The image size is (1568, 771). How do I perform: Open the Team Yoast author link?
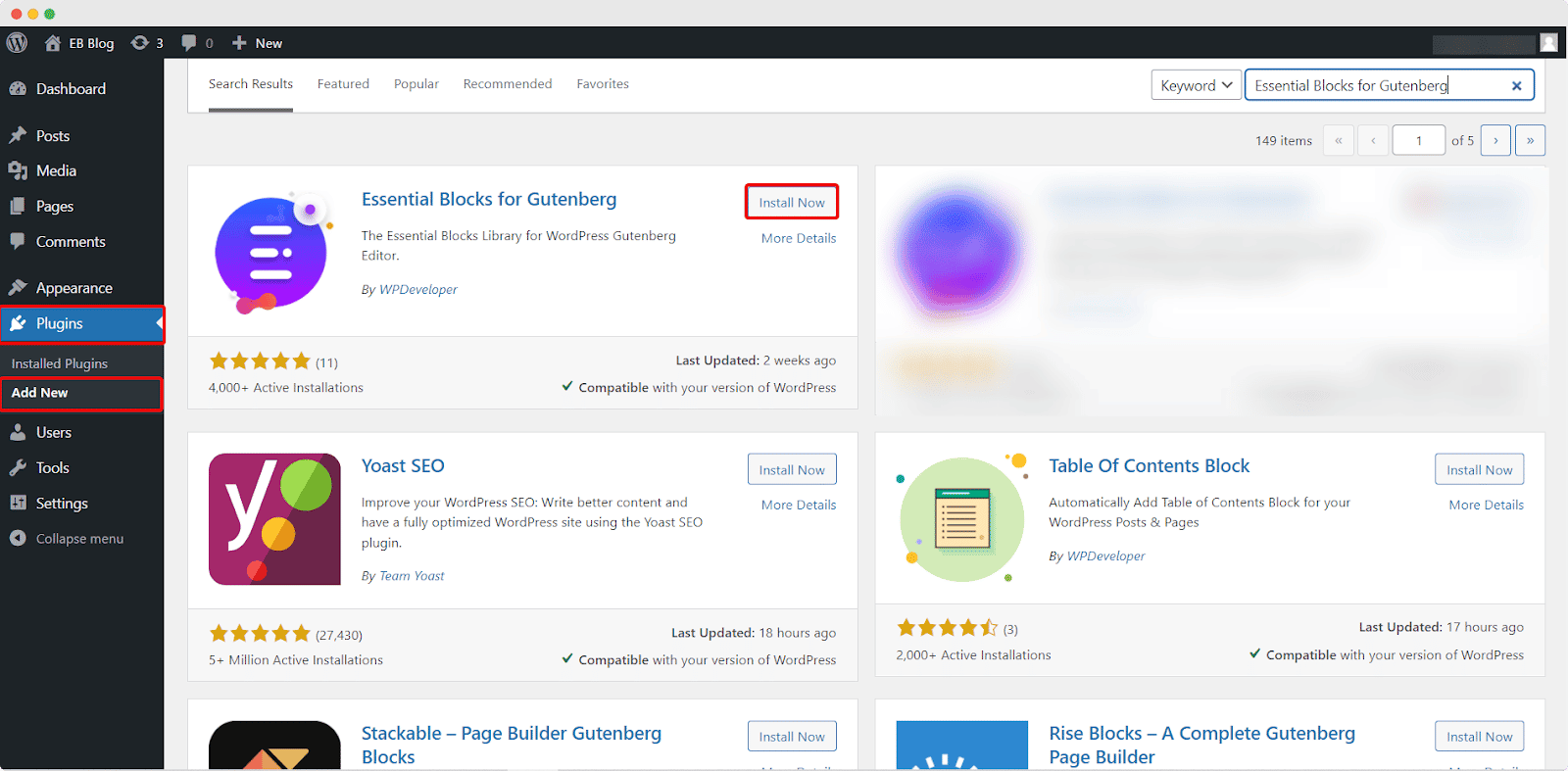412,576
